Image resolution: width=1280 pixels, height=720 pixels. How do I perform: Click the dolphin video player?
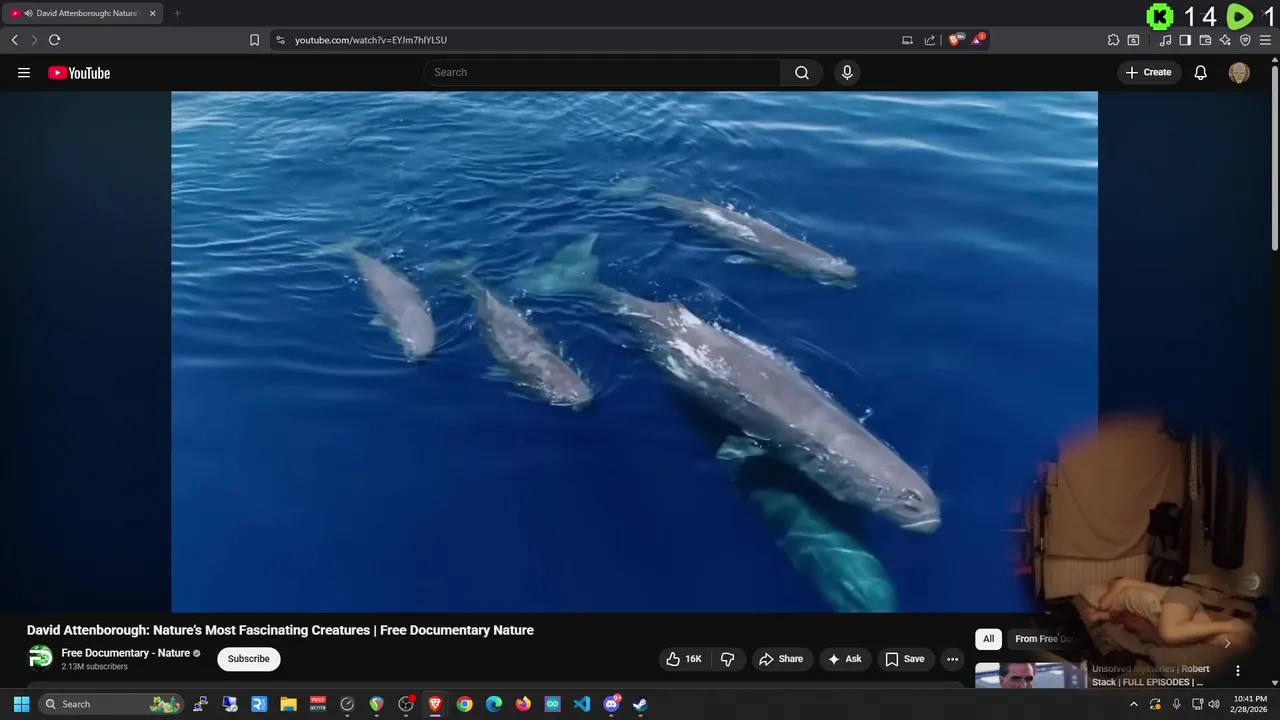pos(634,351)
